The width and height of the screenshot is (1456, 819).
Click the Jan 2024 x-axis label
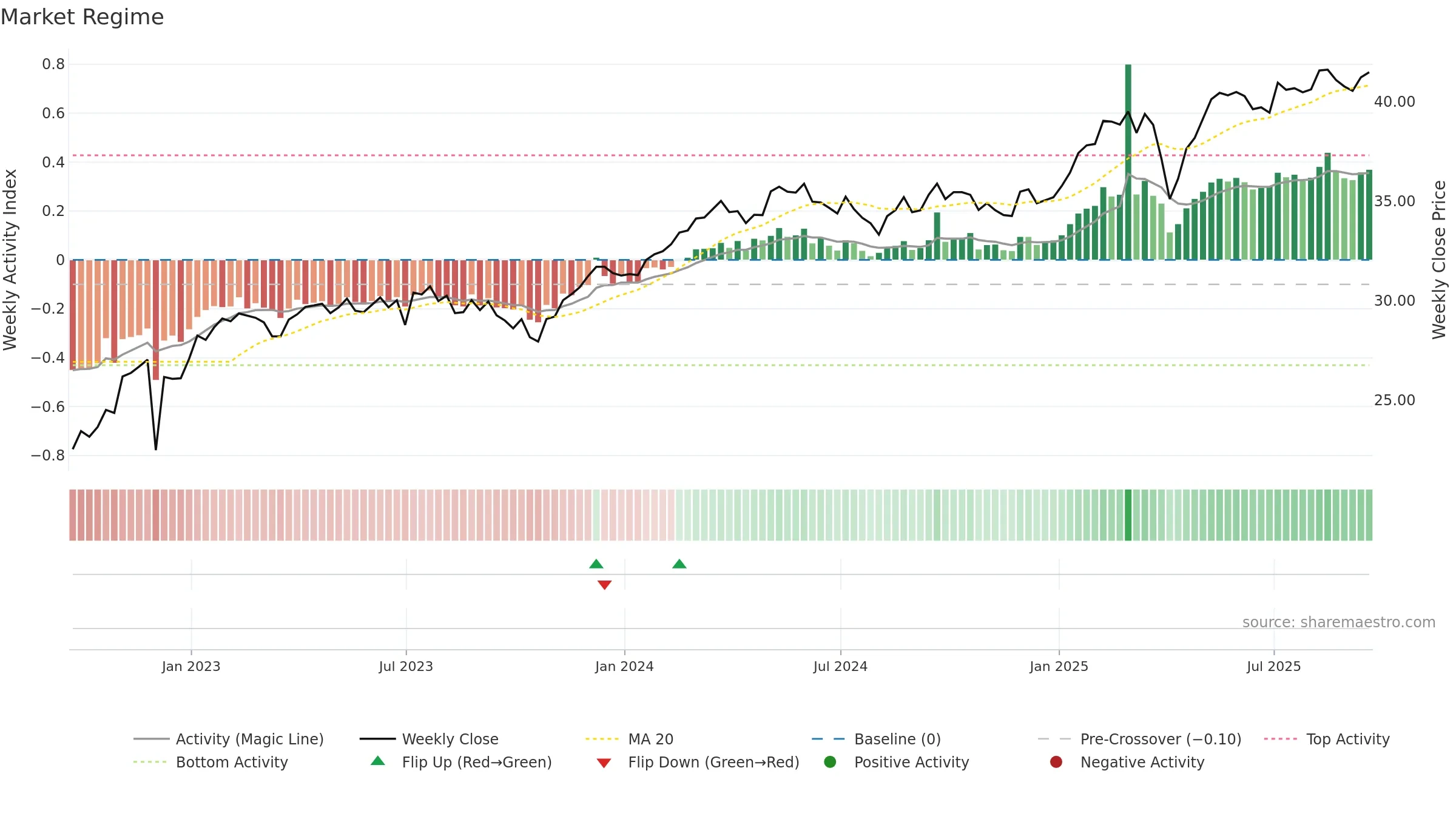(x=624, y=666)
